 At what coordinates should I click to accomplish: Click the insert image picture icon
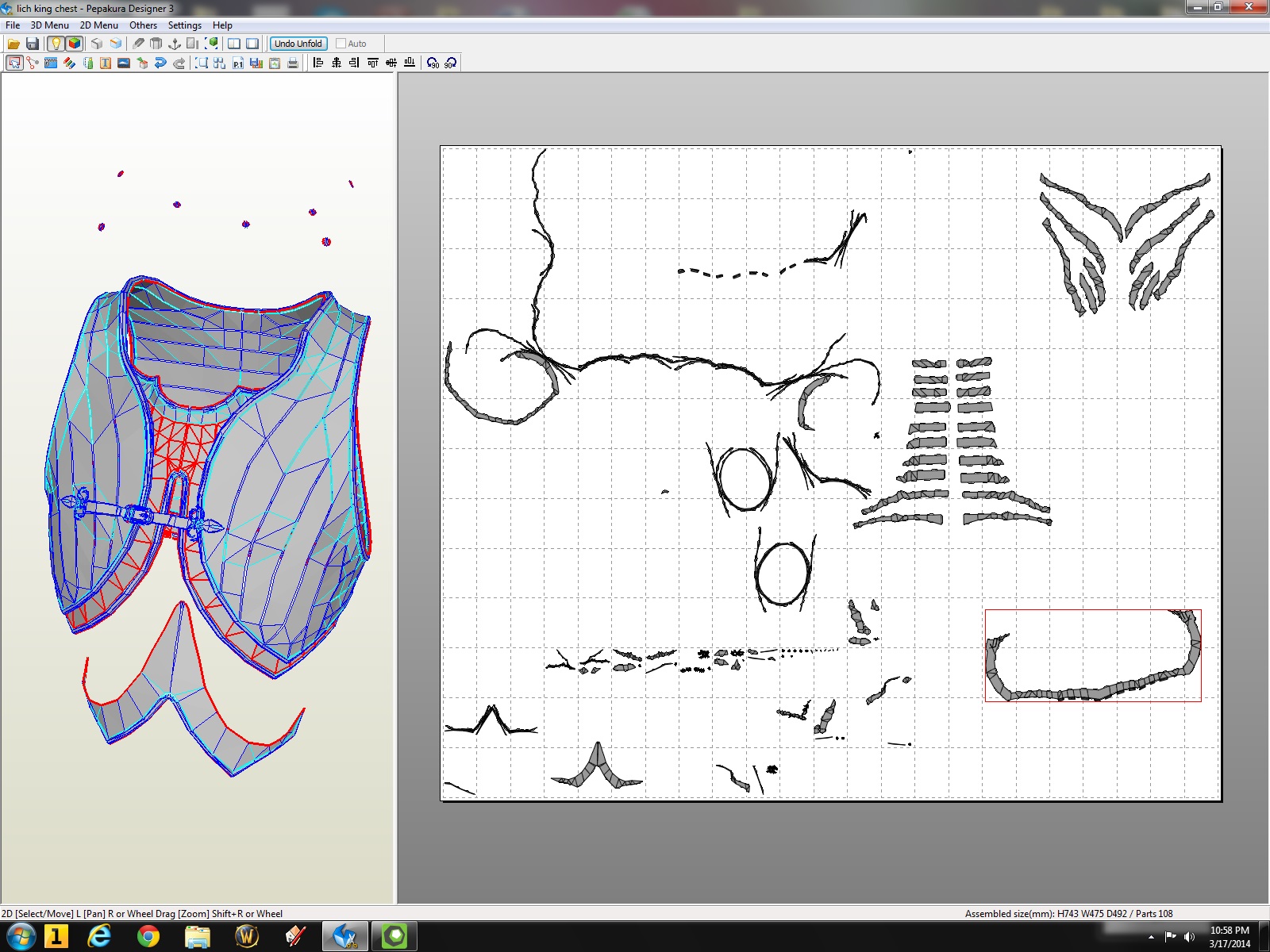pyautogui.click(x=124, y=63)
